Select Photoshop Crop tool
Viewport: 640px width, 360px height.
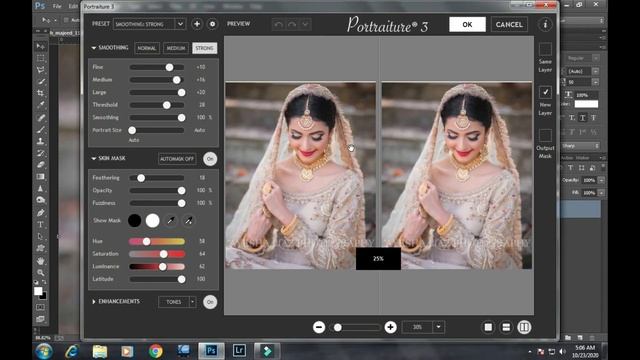pos(40,93)
